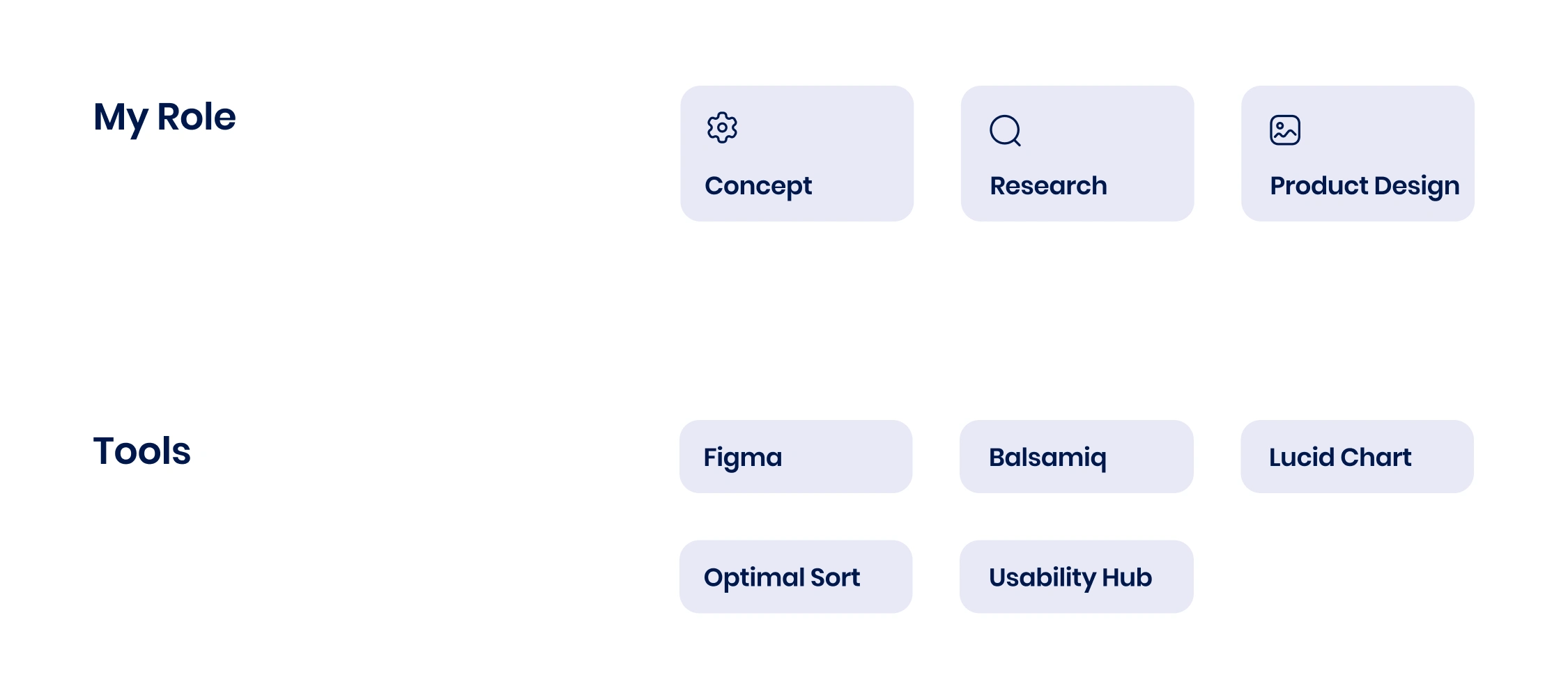Select the Balsamiq tool chip

click(x=1076, y=457)
